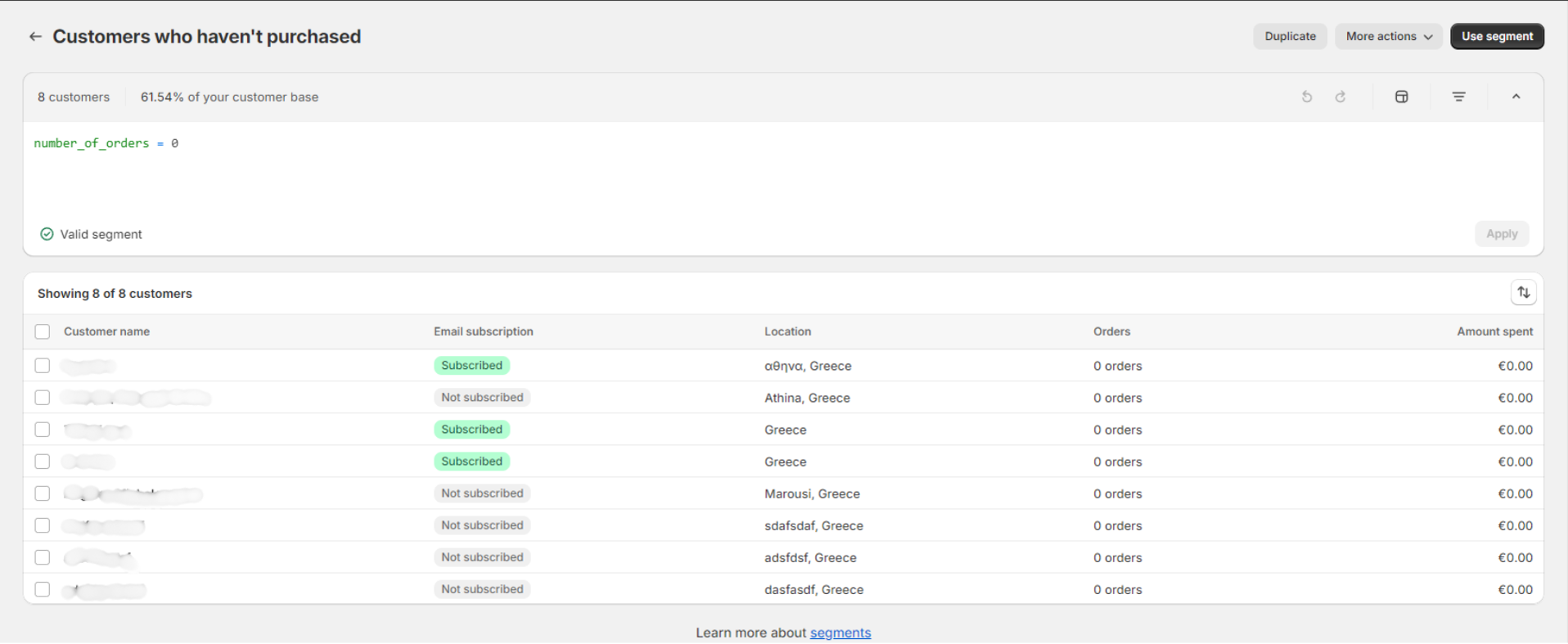Click the Duplicate button
This screenshot has width=1568, height=644.
click(1290, 36)
